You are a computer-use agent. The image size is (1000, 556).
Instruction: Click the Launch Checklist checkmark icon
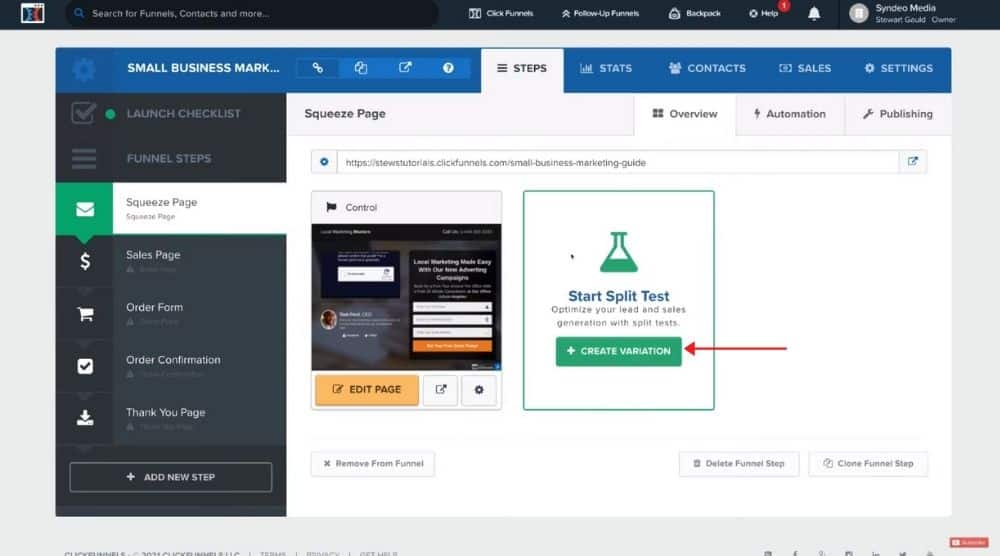(x=84, y=113)
